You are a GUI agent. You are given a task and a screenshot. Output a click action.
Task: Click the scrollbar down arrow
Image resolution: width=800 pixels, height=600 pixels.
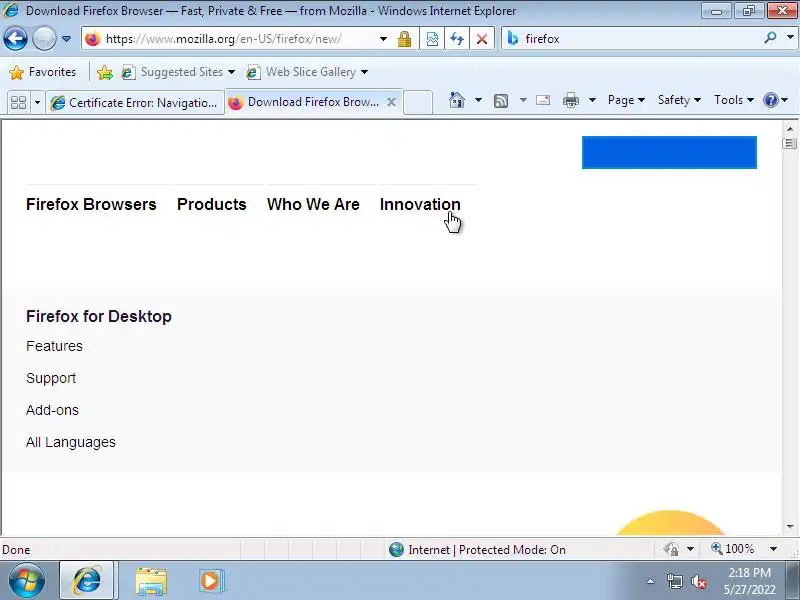pos(790,527)
